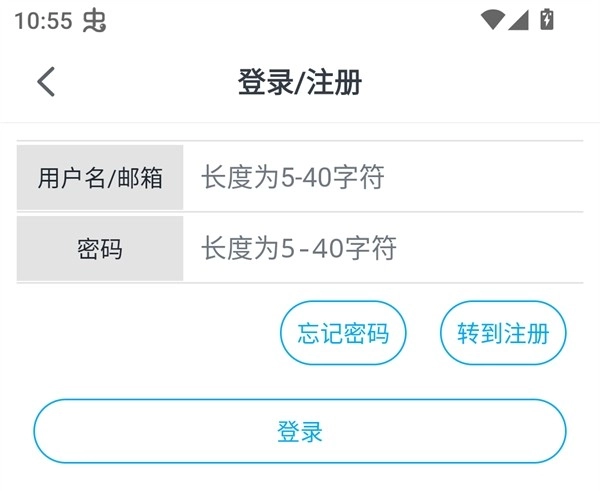Click the 登录/注册 page title
The image size is (600, 491).
(x=299, y=82)
